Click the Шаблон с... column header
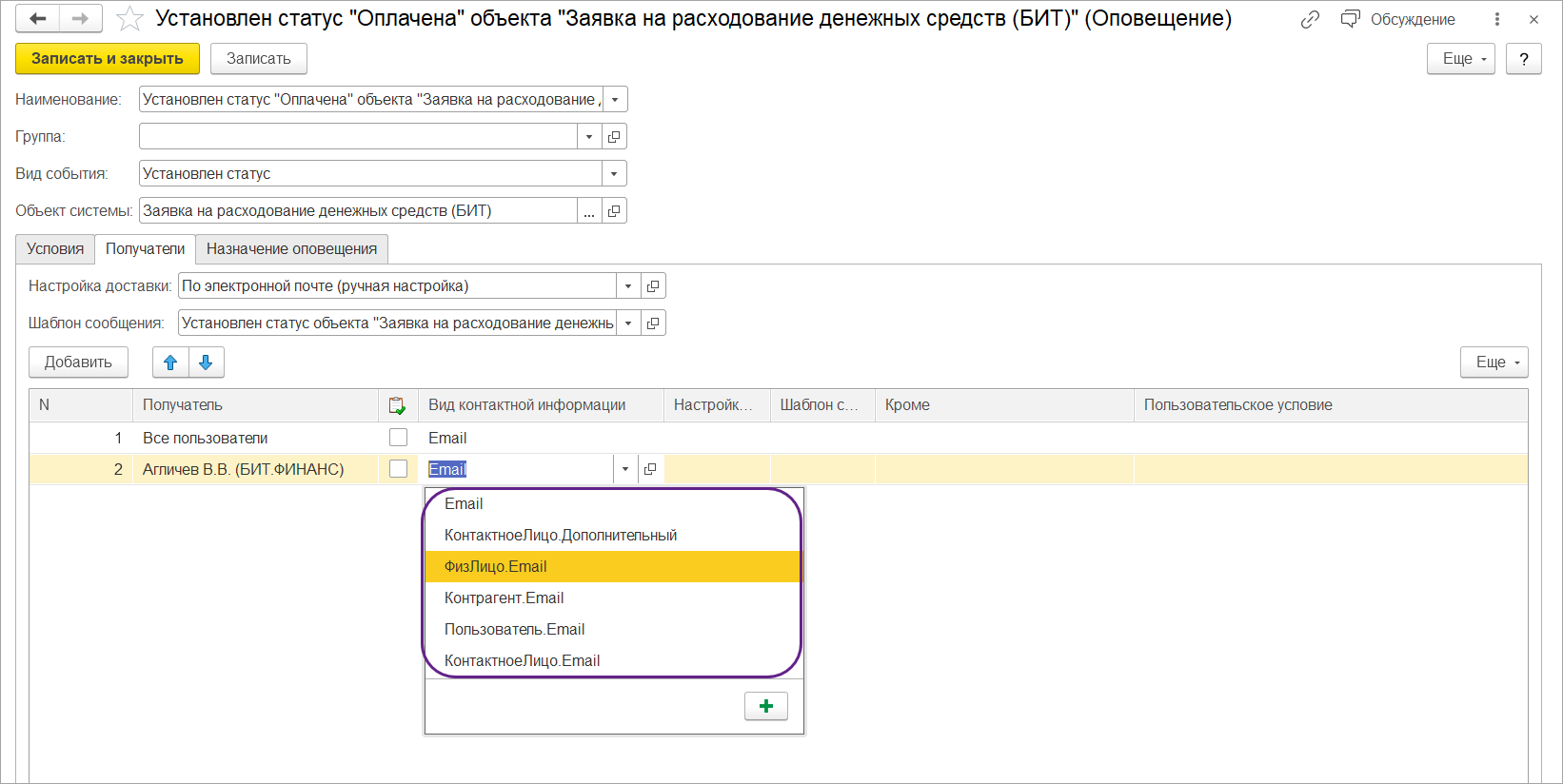Screen dimensions: 1563x784 823,405
